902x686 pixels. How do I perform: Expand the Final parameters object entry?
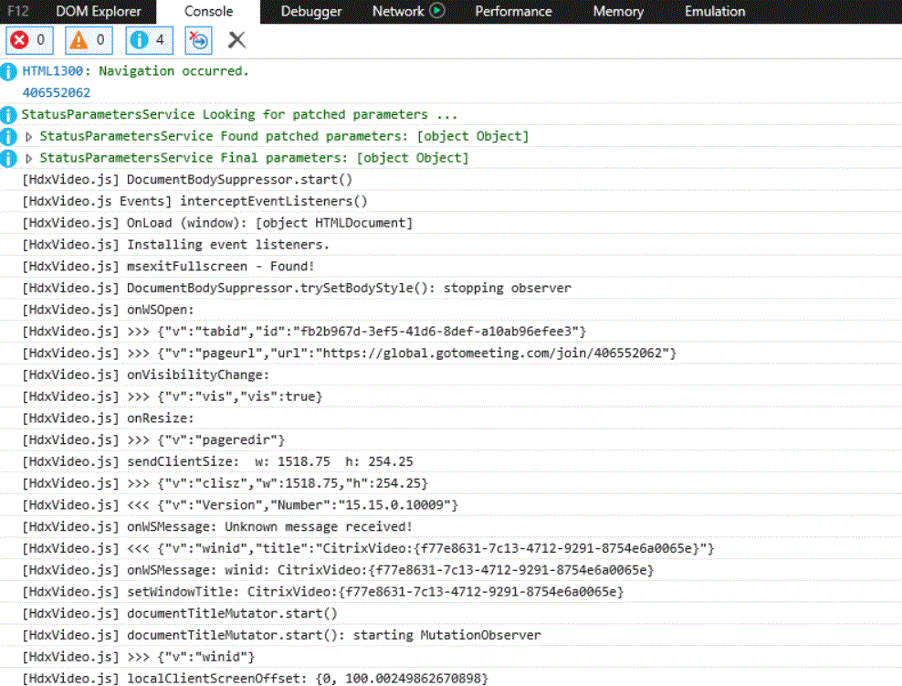pos(29,158)
